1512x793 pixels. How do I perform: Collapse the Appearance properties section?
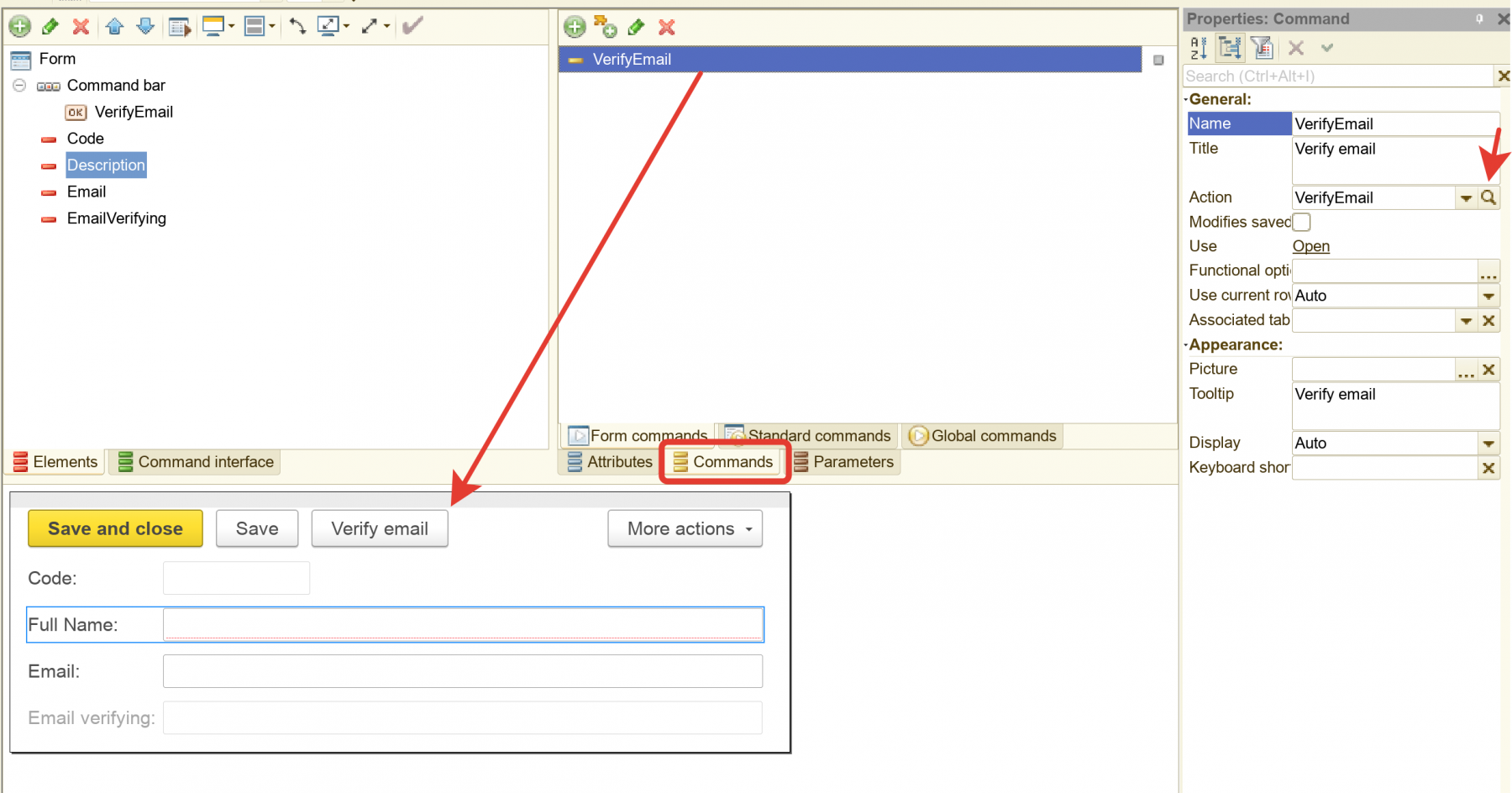[x=1186, y=344]
